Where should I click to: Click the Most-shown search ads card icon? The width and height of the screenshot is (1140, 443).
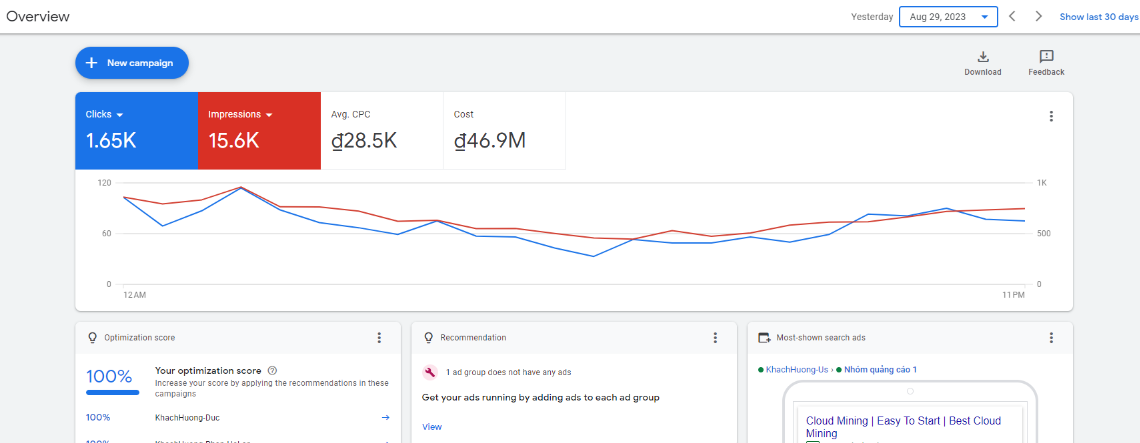764,338
